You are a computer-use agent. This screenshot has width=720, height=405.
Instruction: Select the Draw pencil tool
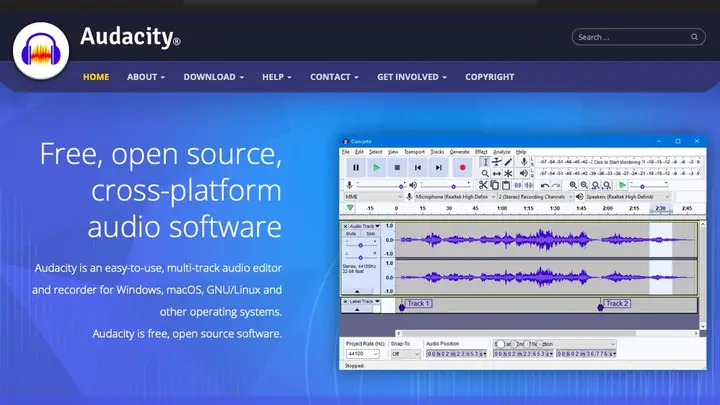[x=508, y=162]
